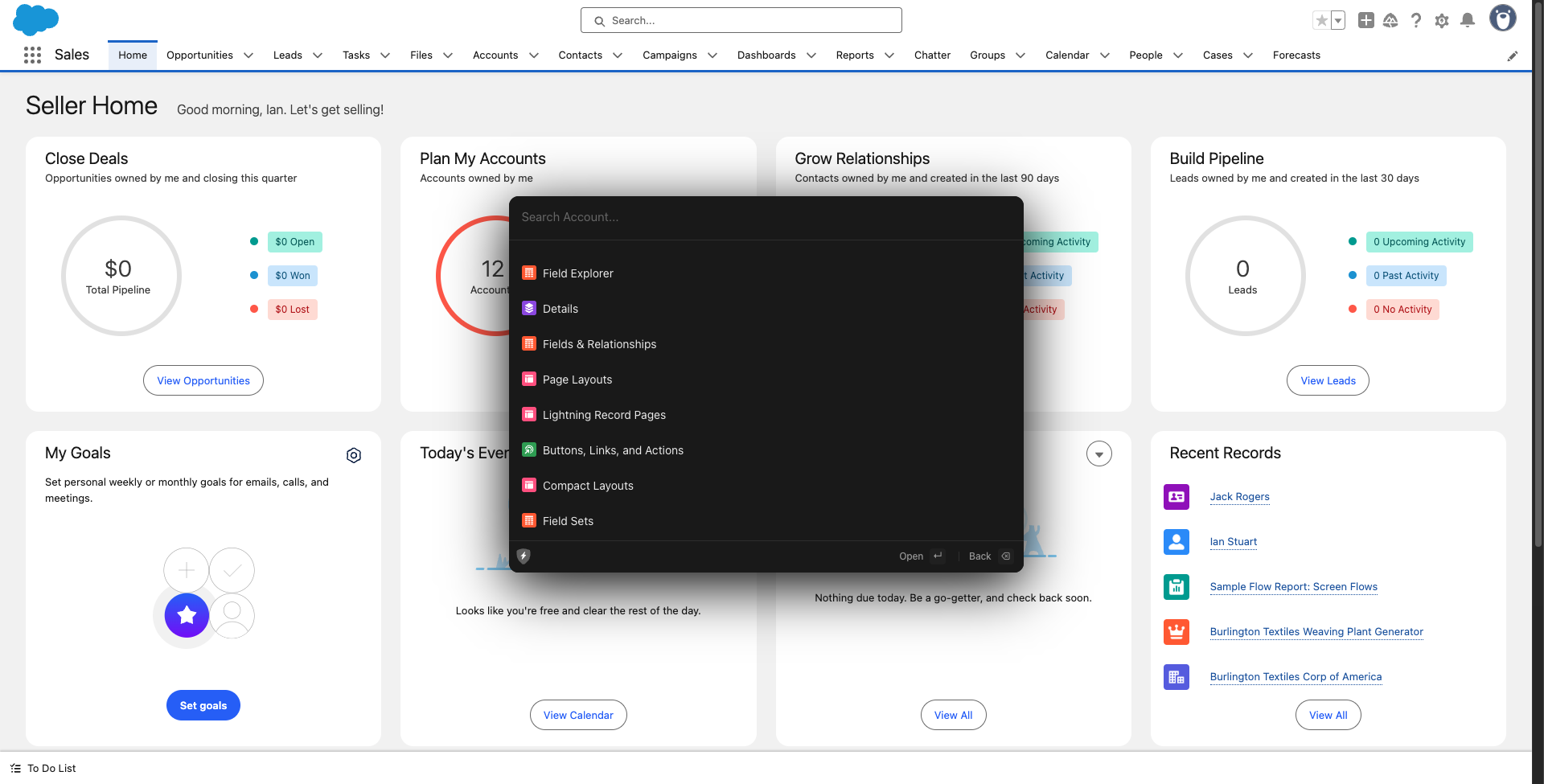Viewport: 1544px width, 784px height.
Task: Click the $0 Open pipeline badge
Action: pyautogui.click(x=294, y=242)
